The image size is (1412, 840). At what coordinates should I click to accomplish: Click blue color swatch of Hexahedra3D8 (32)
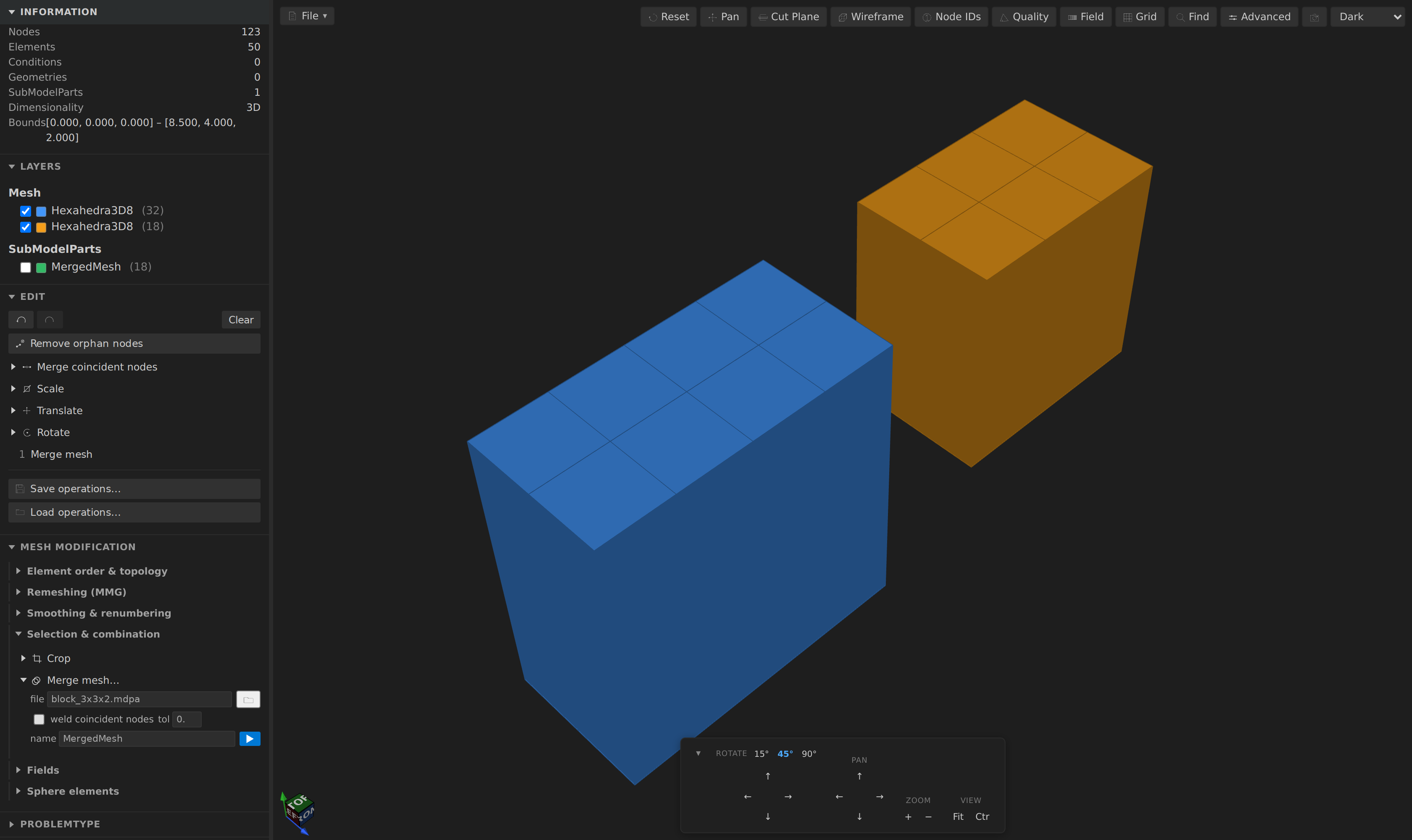pos(41,211)
